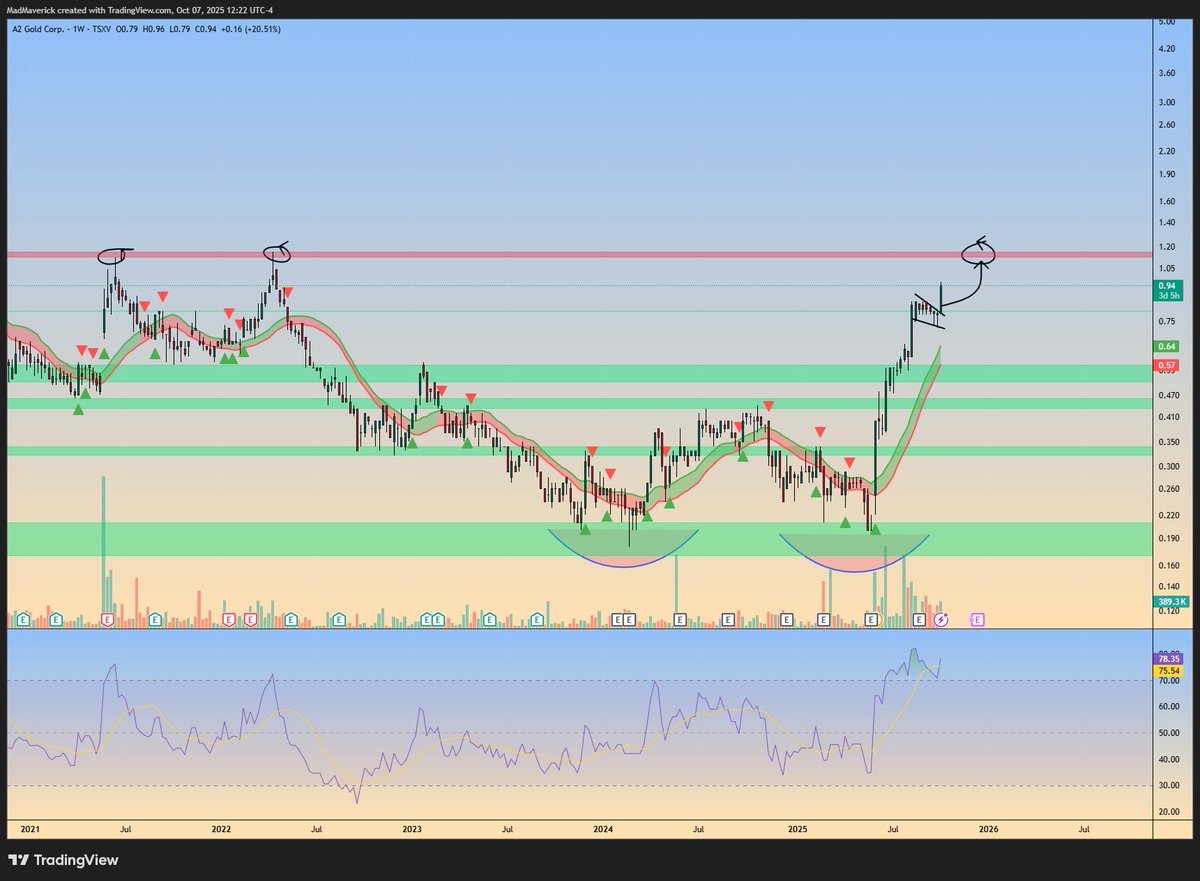Click the 20.00 RSI axis label
1200x881 pixels.
[x=1168, y=812]
